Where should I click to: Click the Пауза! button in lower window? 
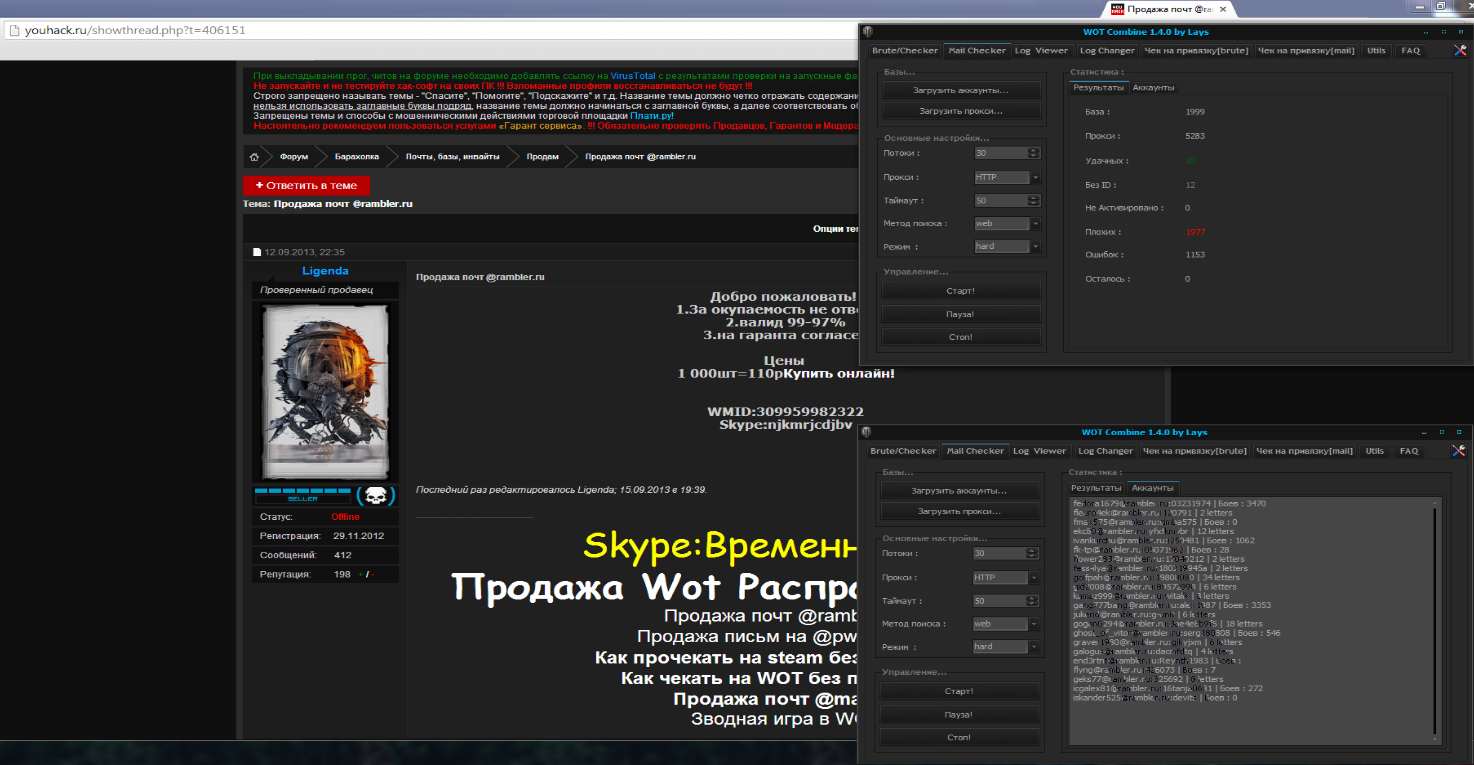click(959, 715)
